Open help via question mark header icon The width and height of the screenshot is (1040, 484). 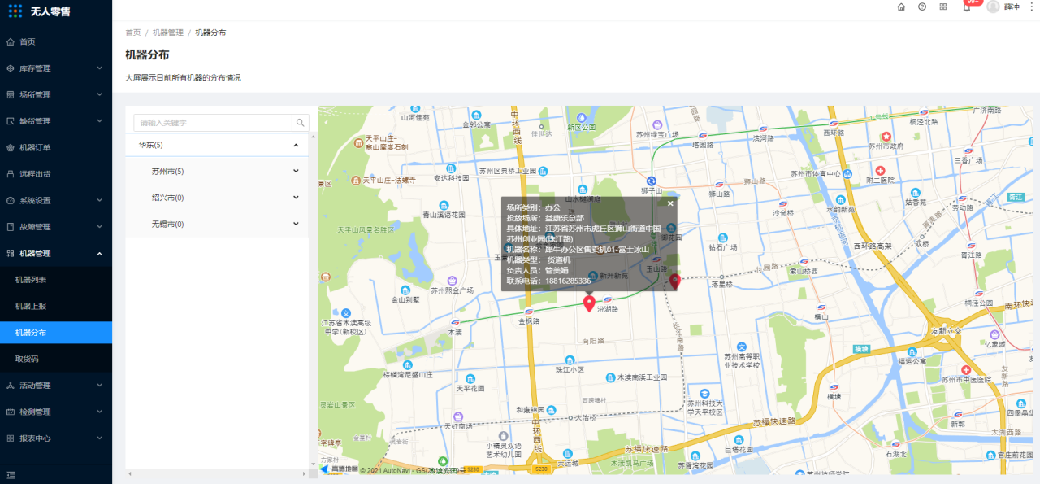(x=922, y=7)
